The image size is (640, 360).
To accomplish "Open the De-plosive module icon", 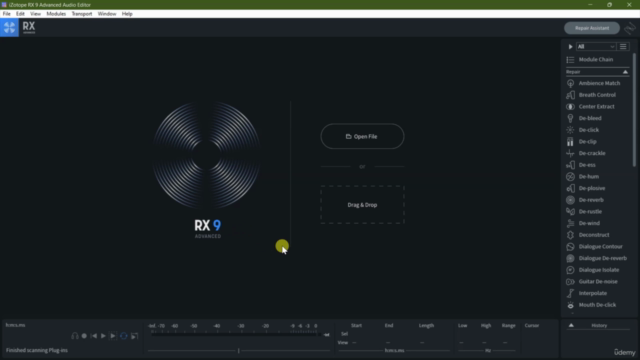I will click(570, 188).
